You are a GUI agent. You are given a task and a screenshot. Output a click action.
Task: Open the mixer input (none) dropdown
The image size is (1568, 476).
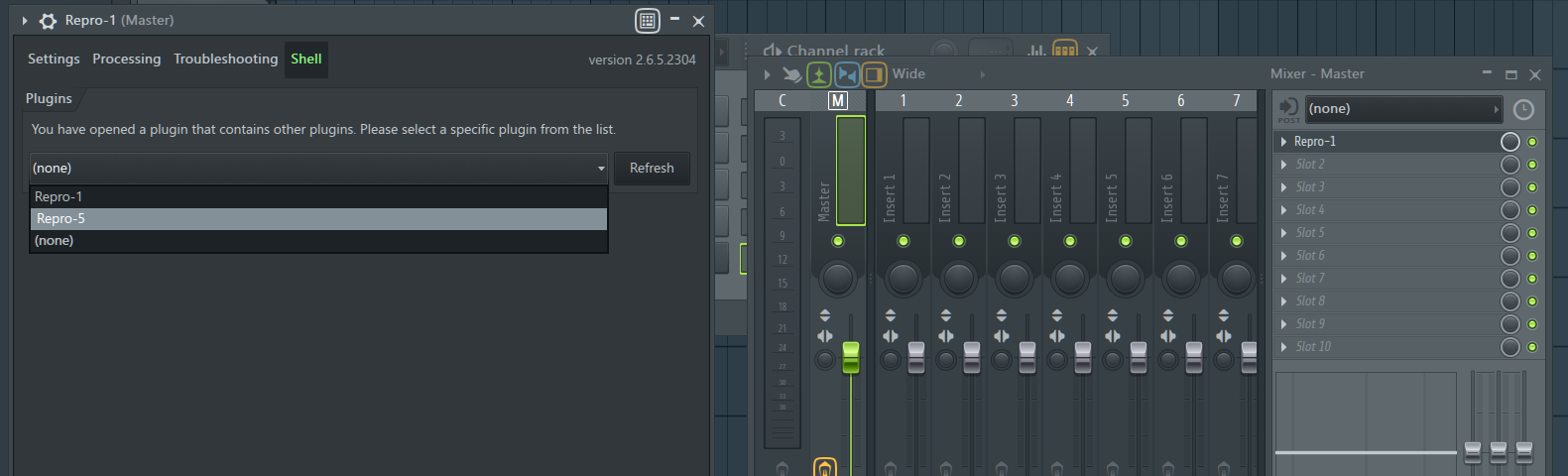[x=1403, y=109]
